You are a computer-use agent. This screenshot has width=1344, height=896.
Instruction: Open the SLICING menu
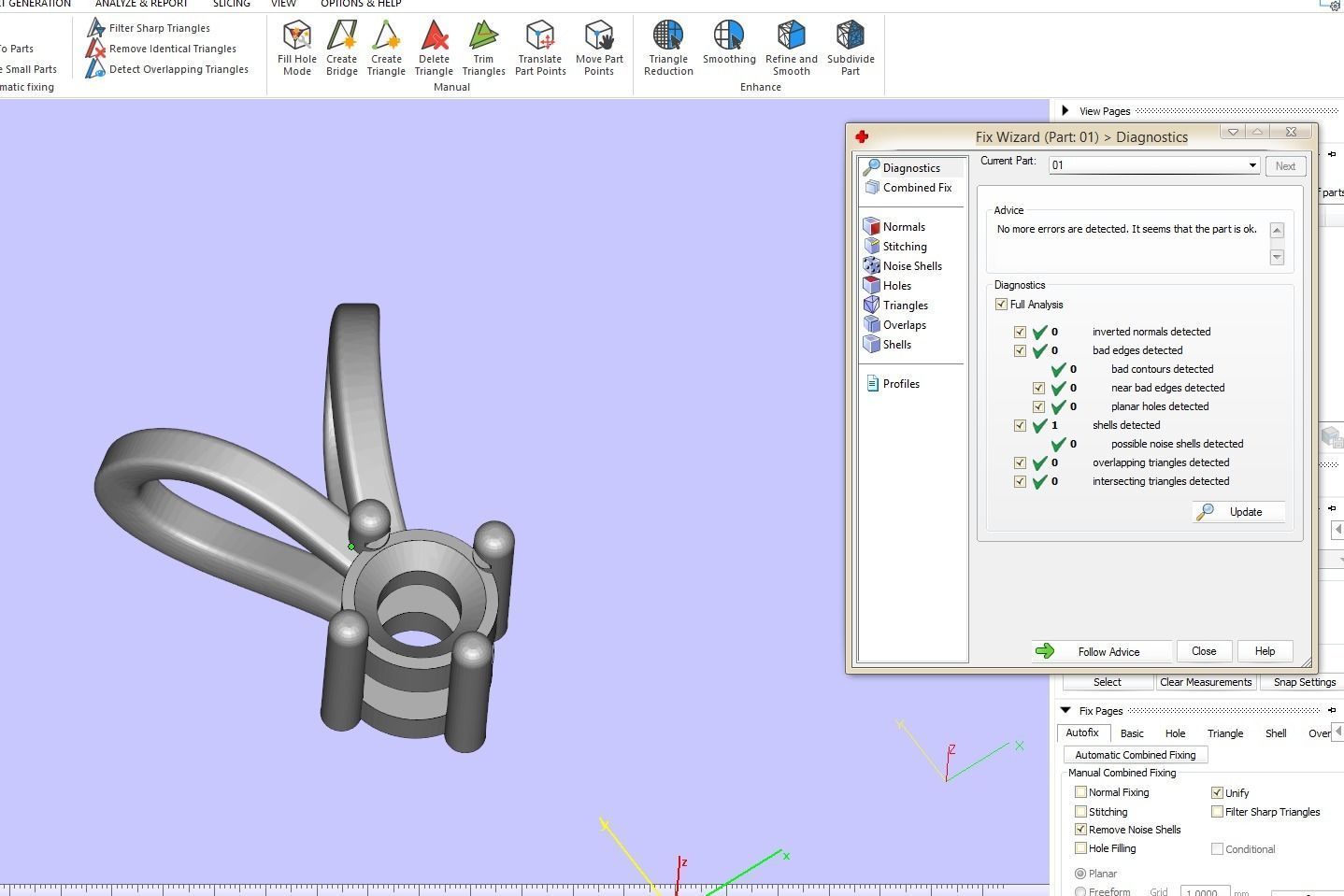click(x=231, y=4)
